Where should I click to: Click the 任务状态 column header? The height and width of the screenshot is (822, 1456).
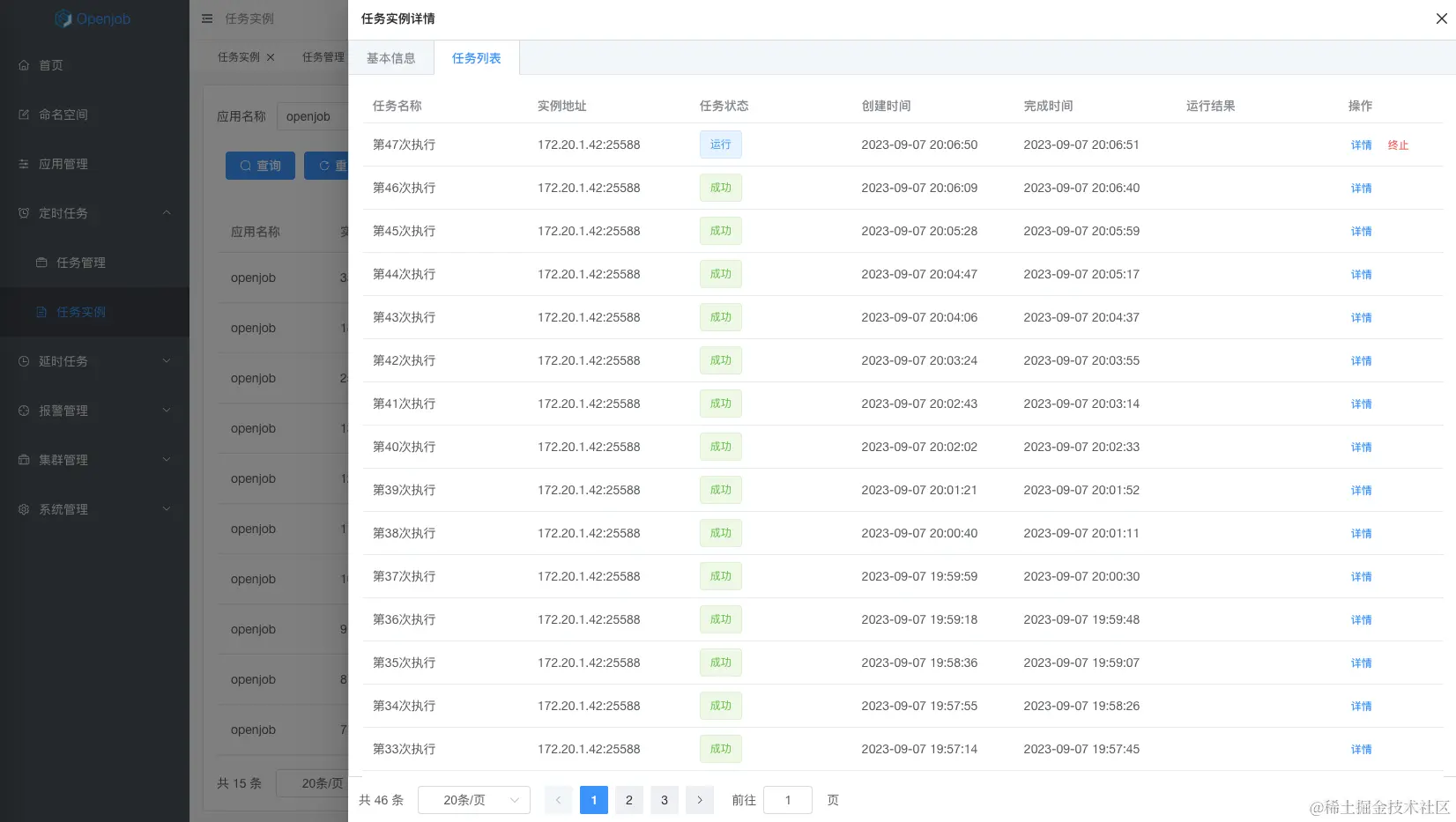(724, 106)
